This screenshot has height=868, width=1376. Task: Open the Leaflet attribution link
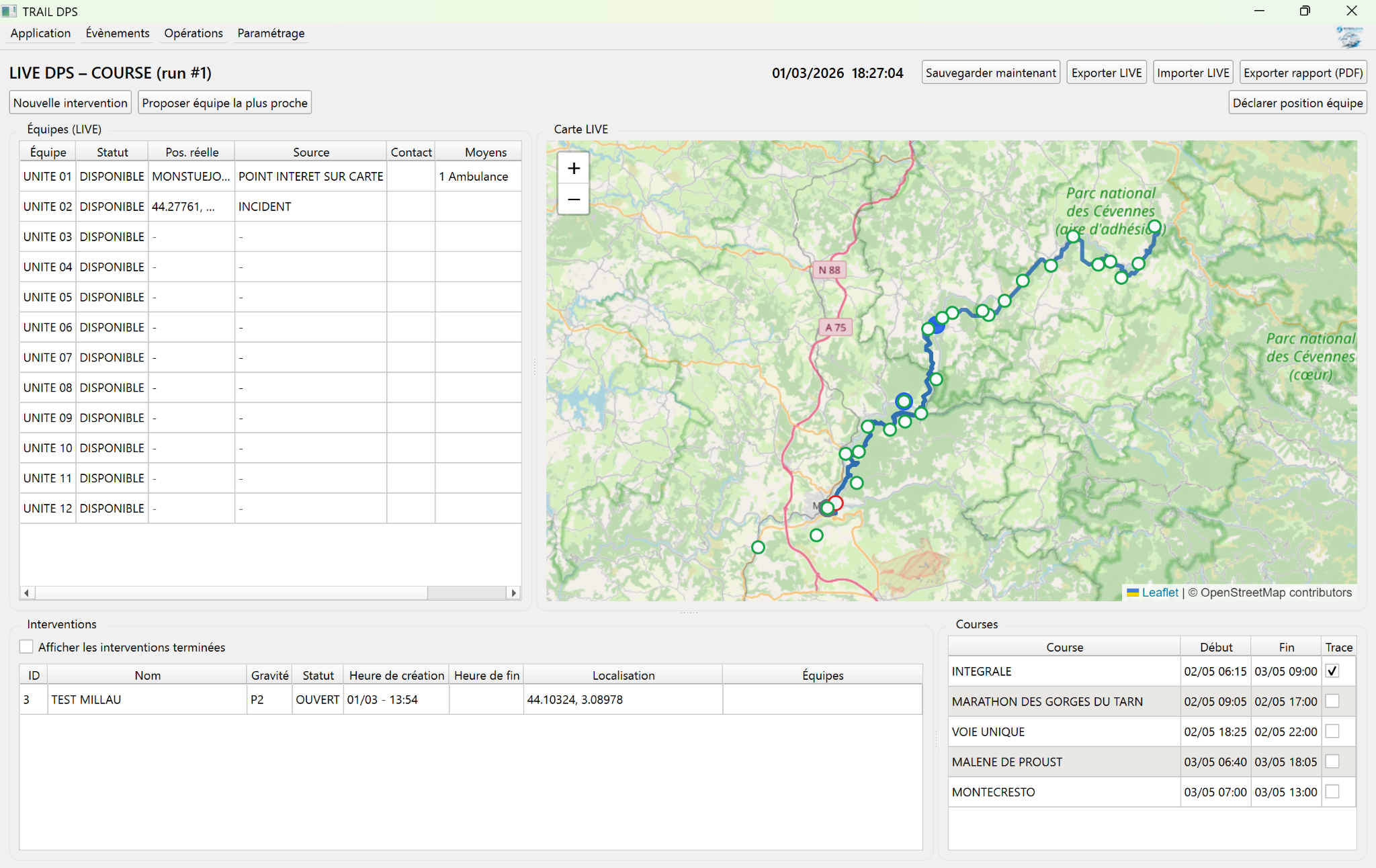click(x=1160, y=593)
